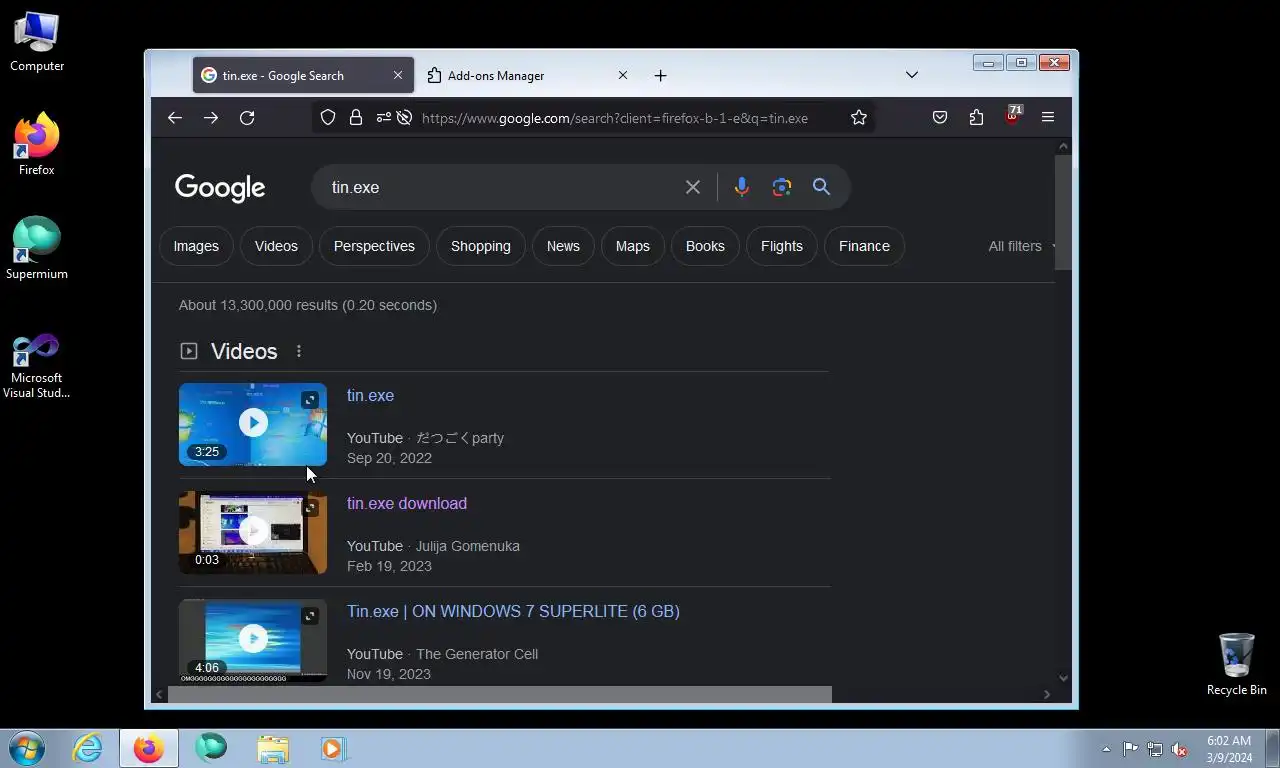The width and height of the screenshot is (1280, 768).
Task: Switch to the tin.exe - Google Search tab
Action: pyautogui.click(x=303, y=76)
